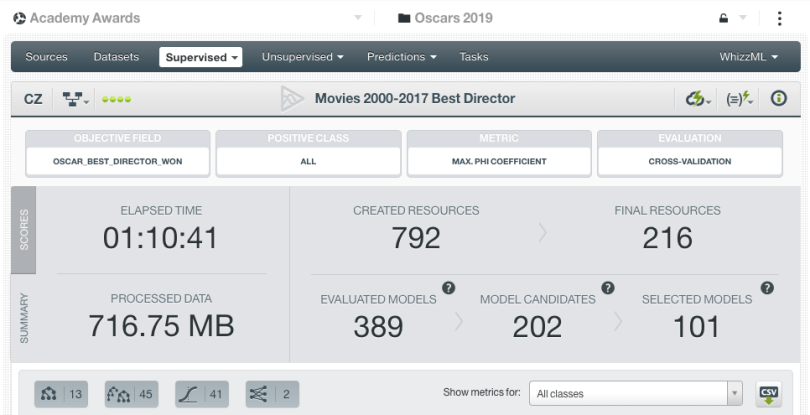The width and height of the screenshot is (810, 415).
Task: Show help for Selected Models
Action: (767, 288)
